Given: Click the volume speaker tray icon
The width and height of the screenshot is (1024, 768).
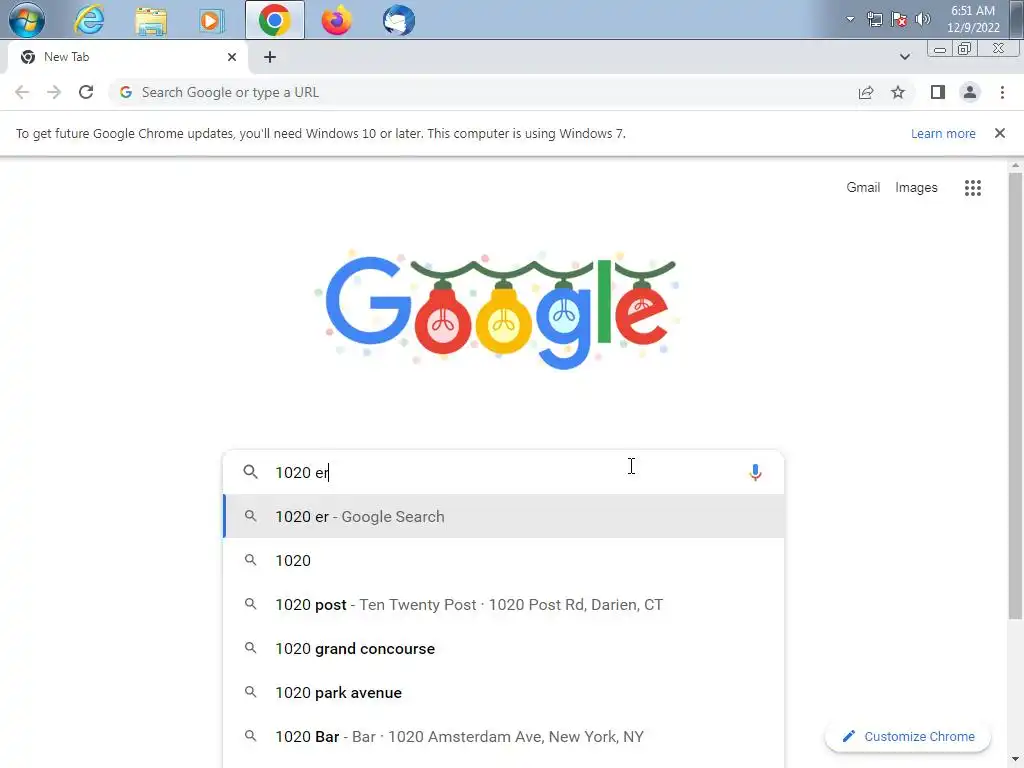Looking at the screenshot, I should click(x=922, y=19).
